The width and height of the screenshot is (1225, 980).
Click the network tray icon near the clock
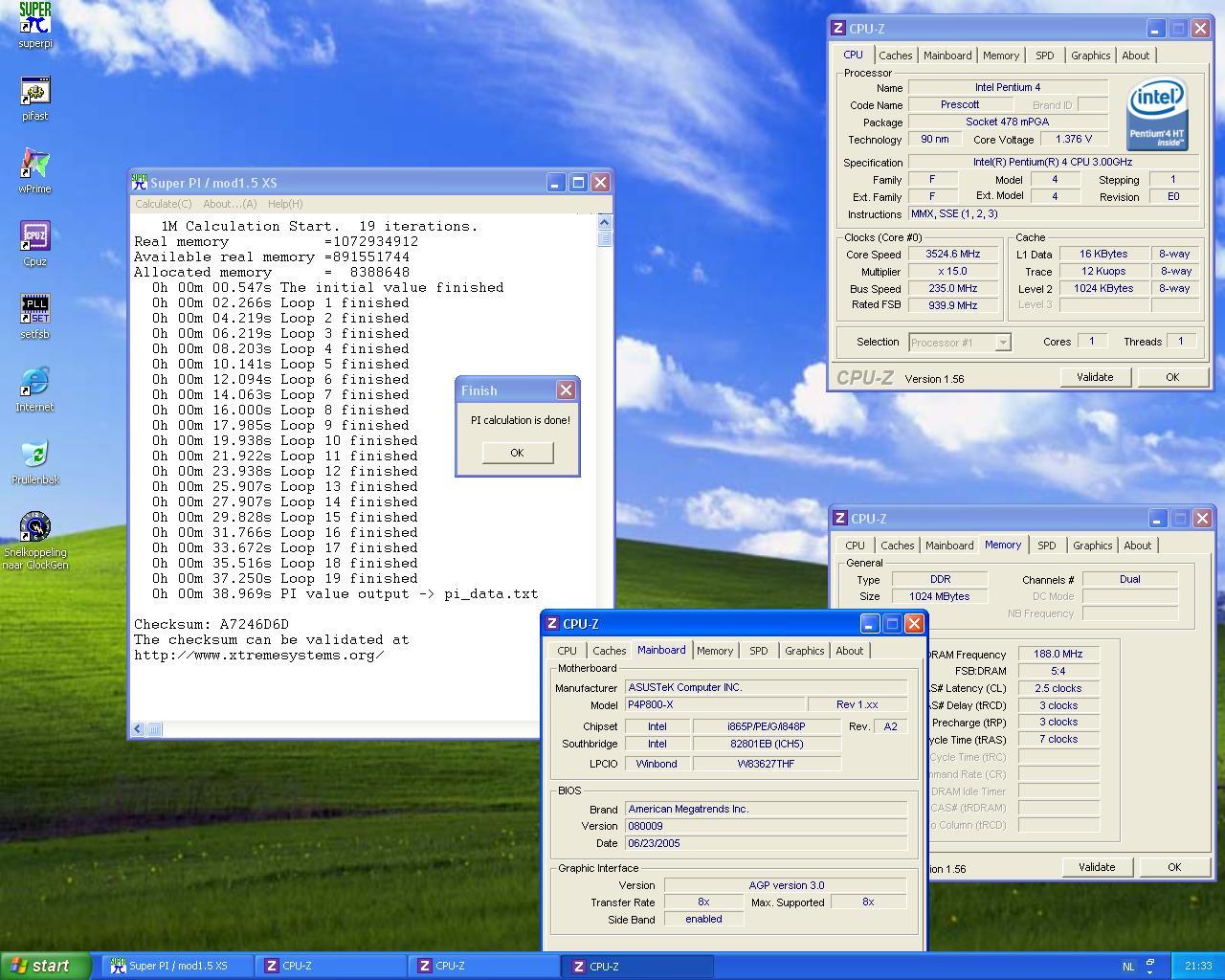click(x=1150, y=966)
